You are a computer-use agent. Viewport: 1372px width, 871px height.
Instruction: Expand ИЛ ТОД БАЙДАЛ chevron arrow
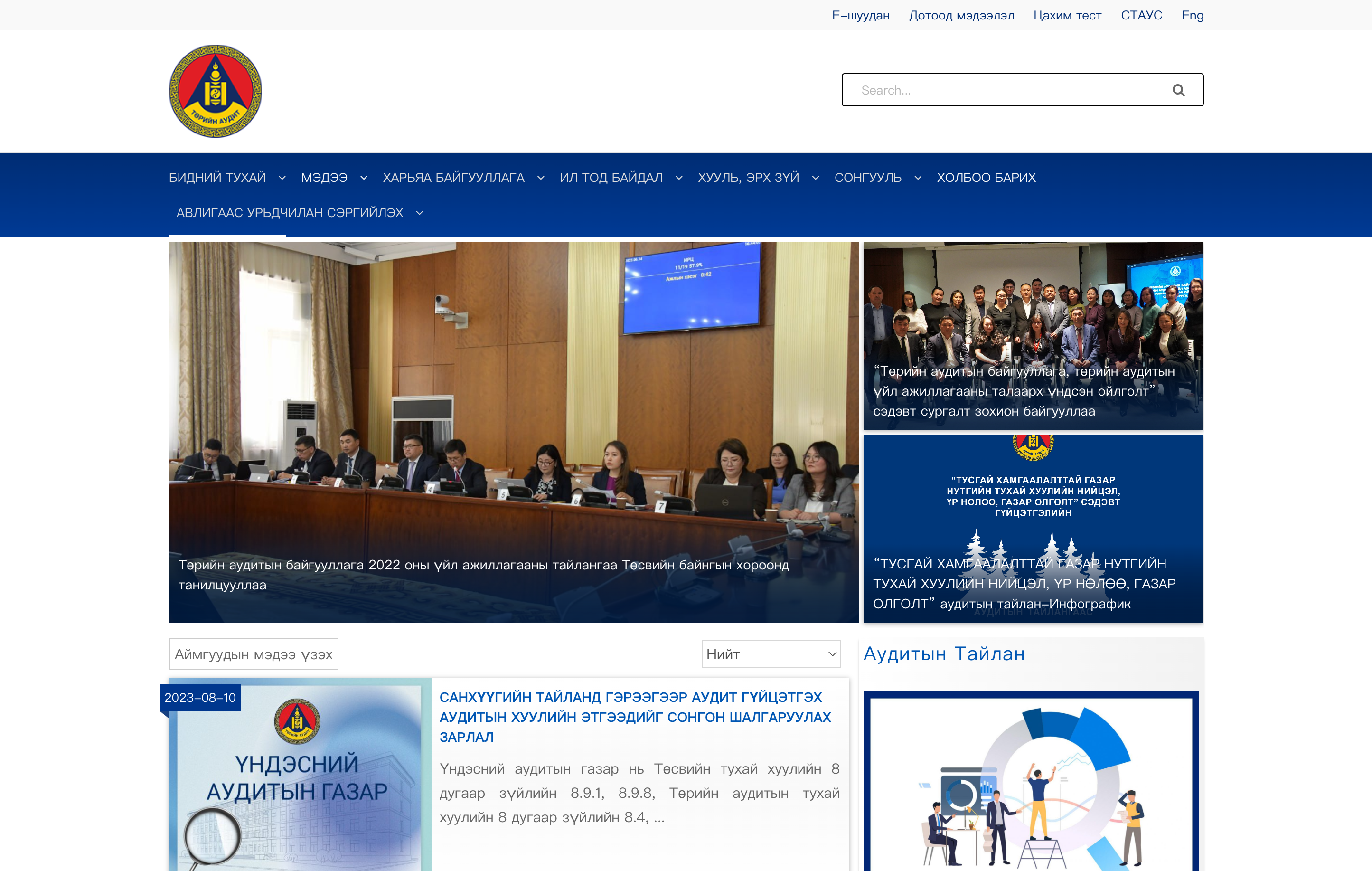tap(678, 178)
